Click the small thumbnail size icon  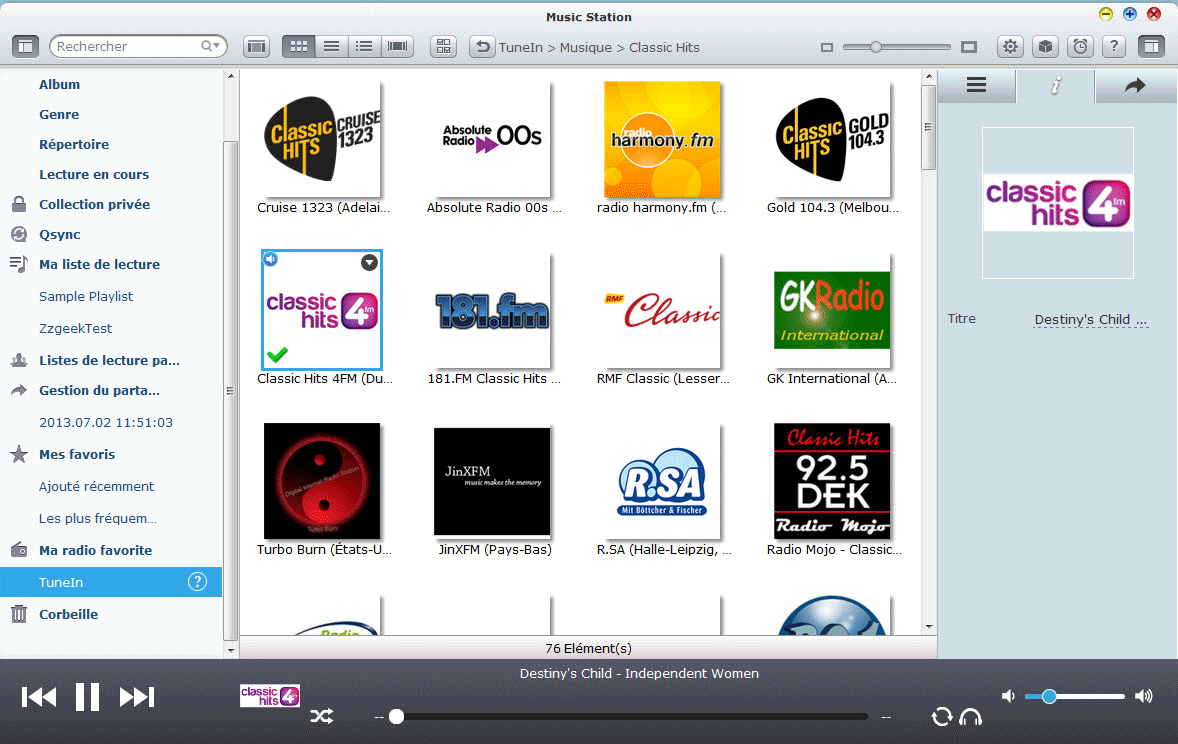pyautogui.click(x=827, y=47)
